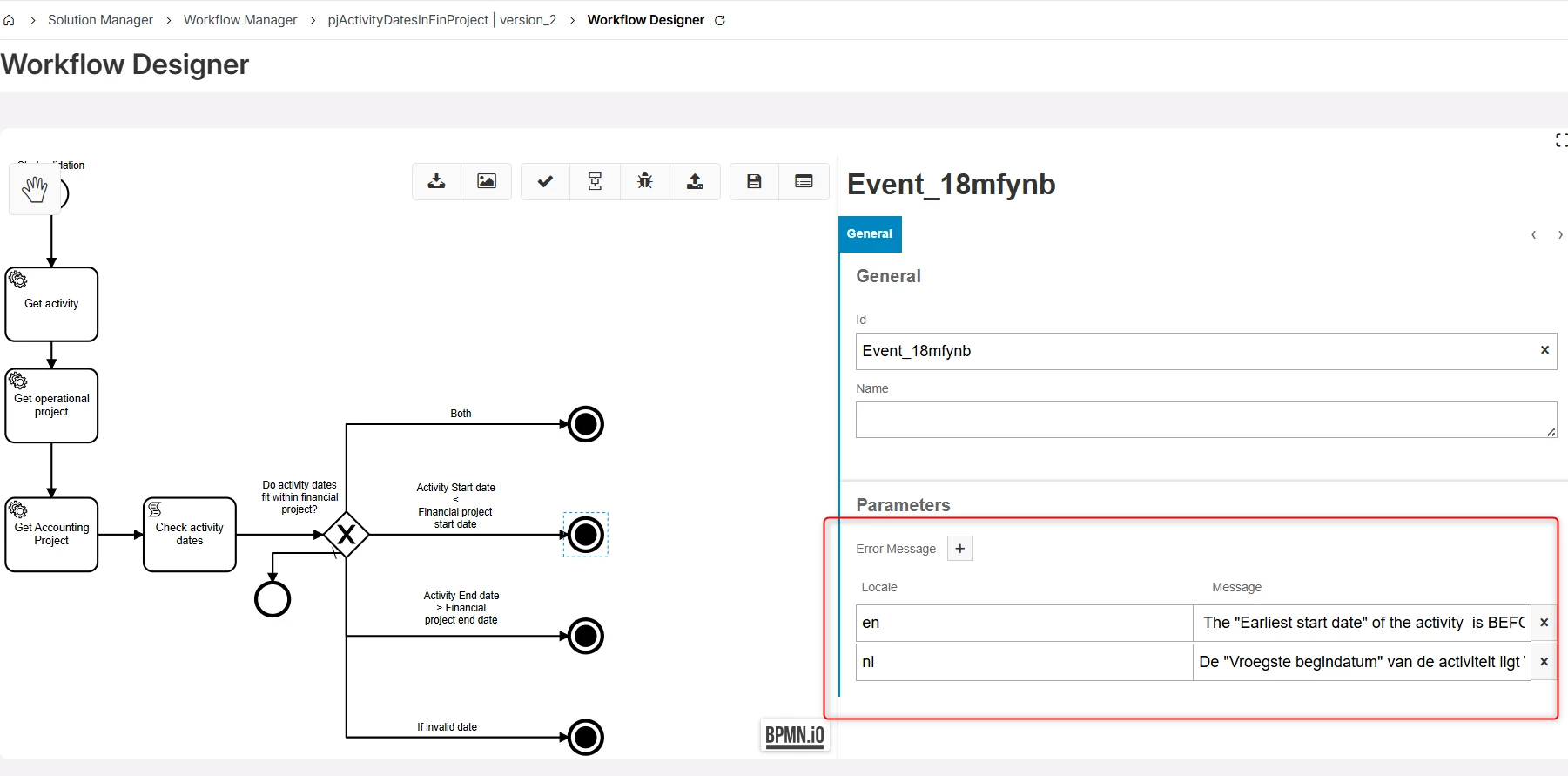1568x776 pixels.
Task: Remove the 'en' error message row
Action: tap(1544, 623)
